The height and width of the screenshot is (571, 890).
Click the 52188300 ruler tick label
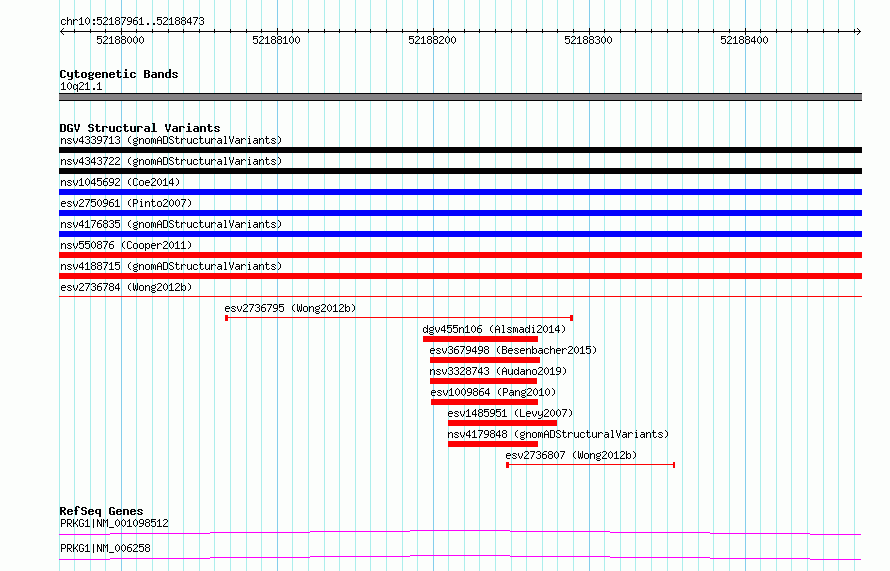pyautogui.click(x=589, y=40)
